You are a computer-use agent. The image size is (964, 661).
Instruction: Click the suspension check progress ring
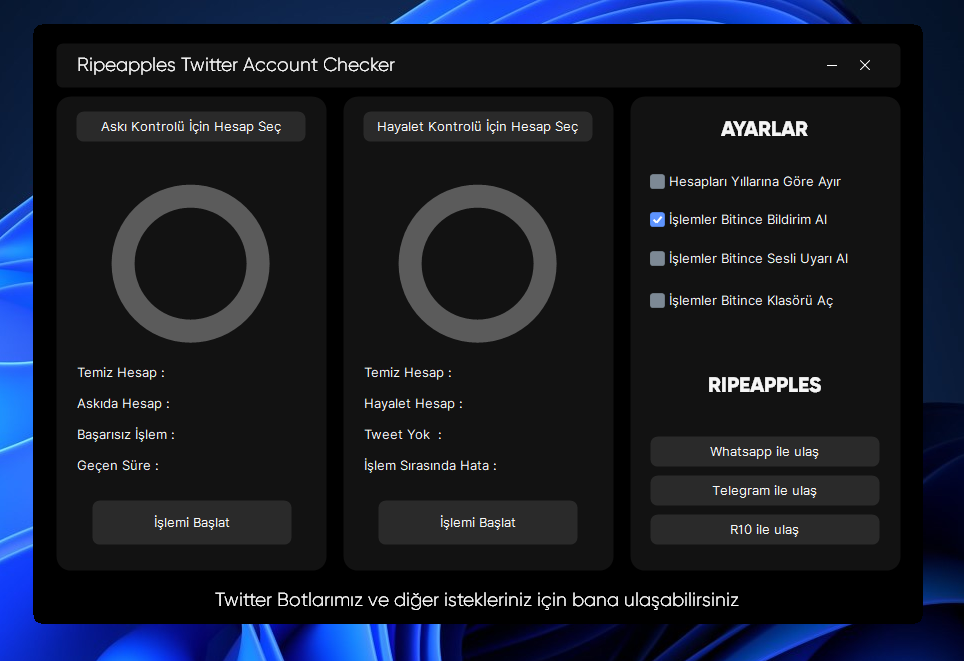click(191, 264)
